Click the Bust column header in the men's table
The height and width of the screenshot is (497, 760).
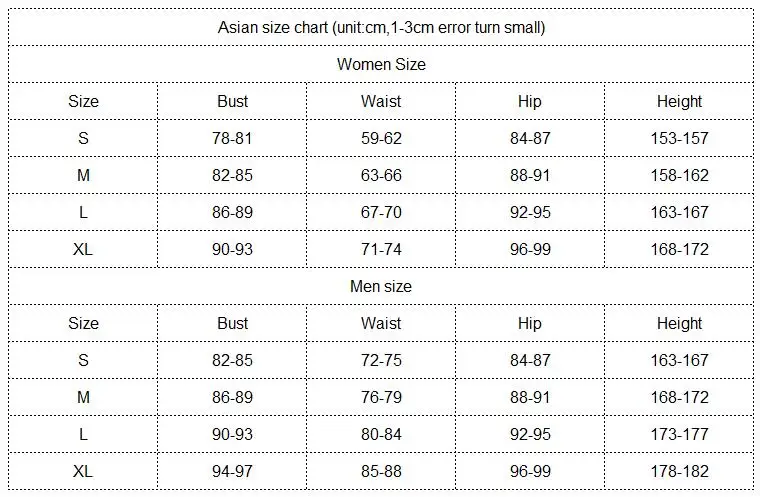232,323
